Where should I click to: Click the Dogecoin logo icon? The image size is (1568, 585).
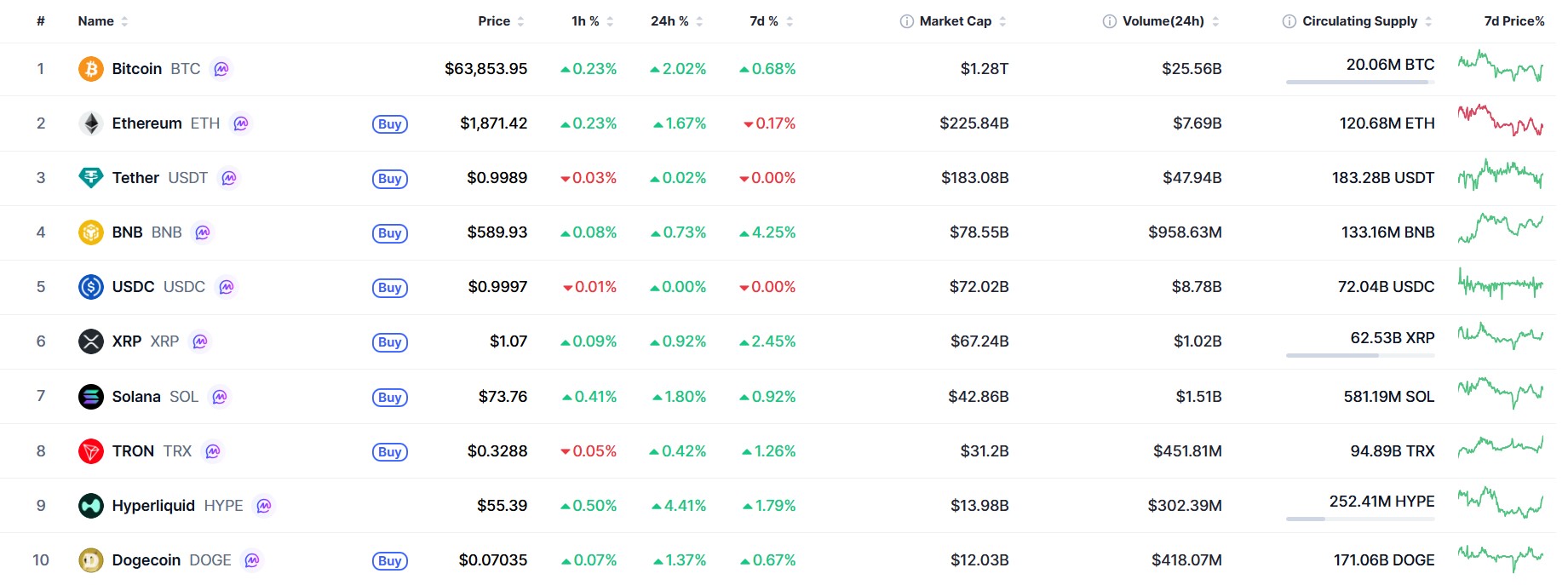pyautogui.click(x=91, y=560)
